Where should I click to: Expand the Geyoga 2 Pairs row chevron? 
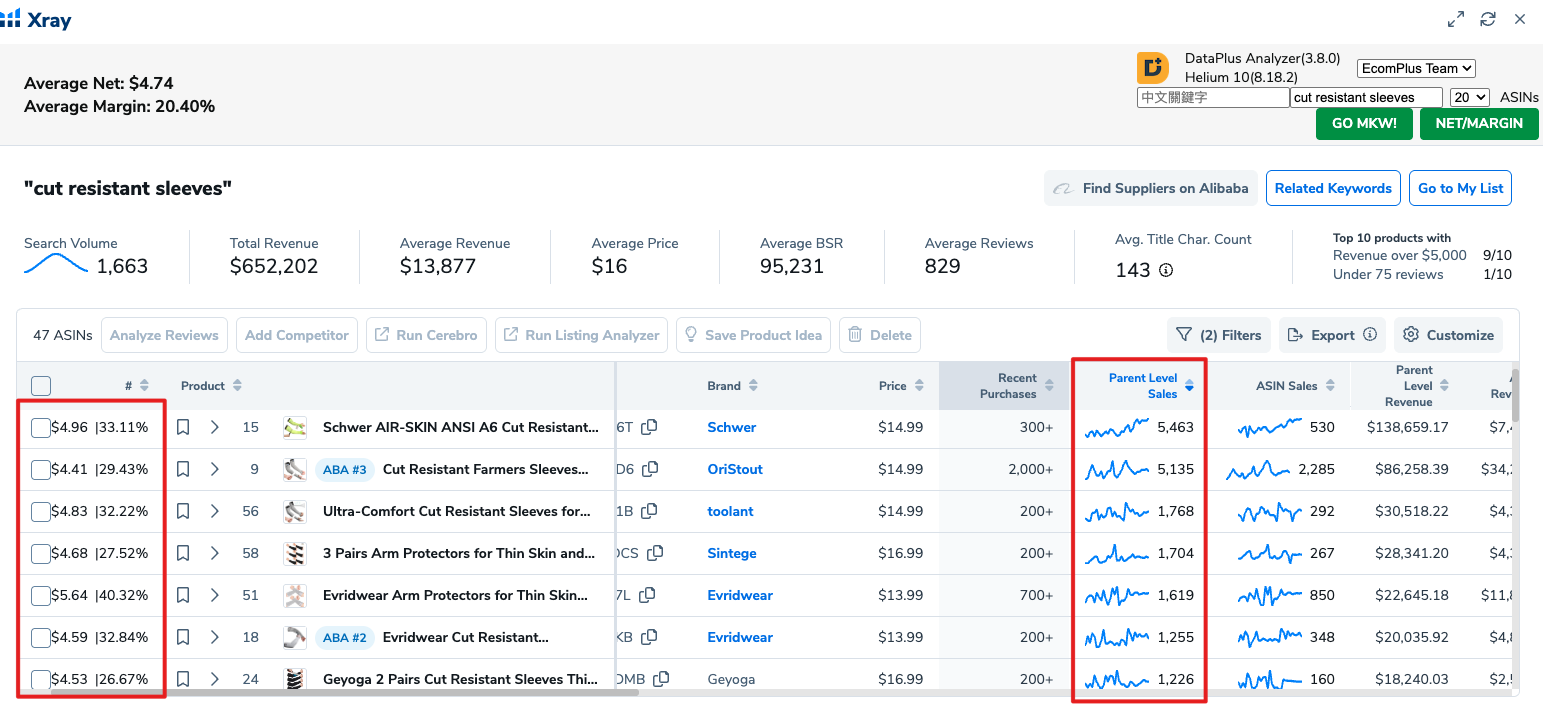(215, 679)
